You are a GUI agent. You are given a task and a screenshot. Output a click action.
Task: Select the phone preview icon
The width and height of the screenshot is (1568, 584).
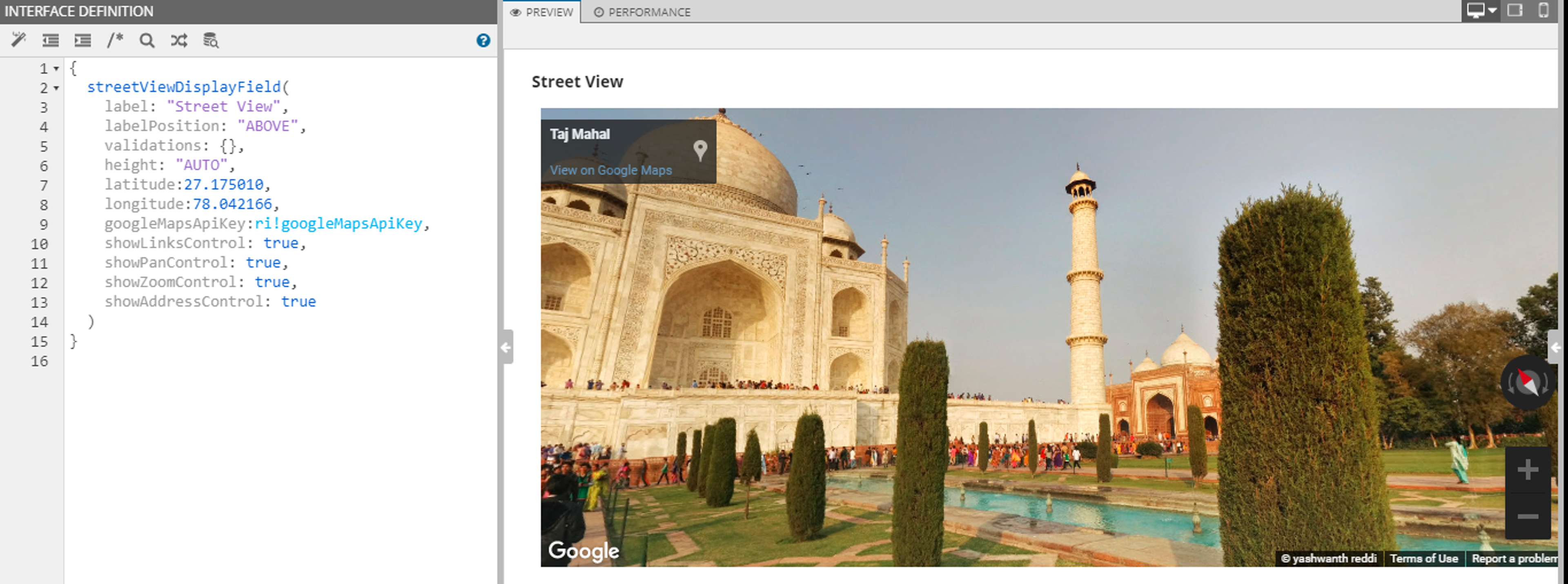click(1543, 10)
